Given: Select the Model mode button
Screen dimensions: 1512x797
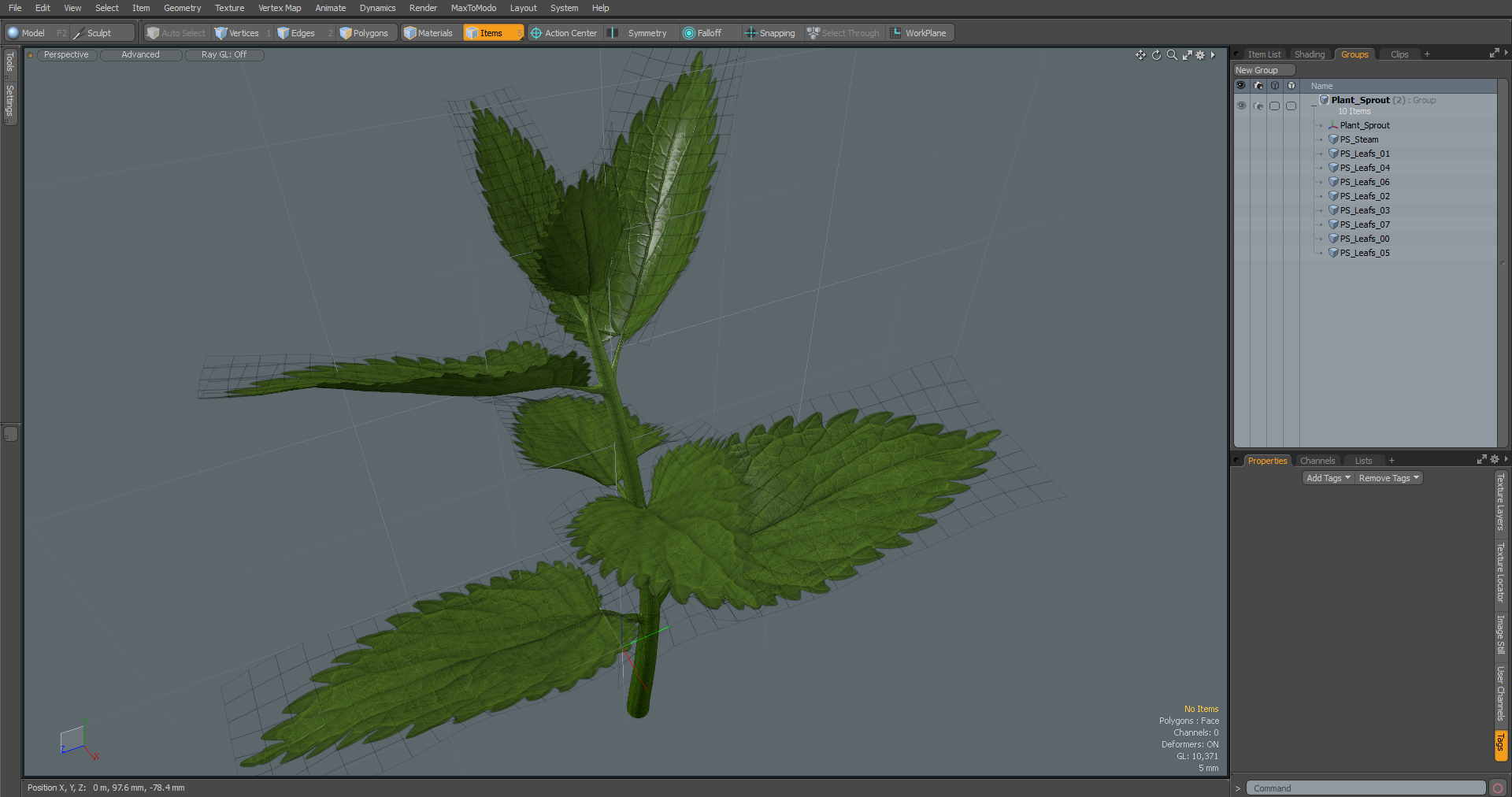Looking at the screenshot, I should tap(27, 33).
